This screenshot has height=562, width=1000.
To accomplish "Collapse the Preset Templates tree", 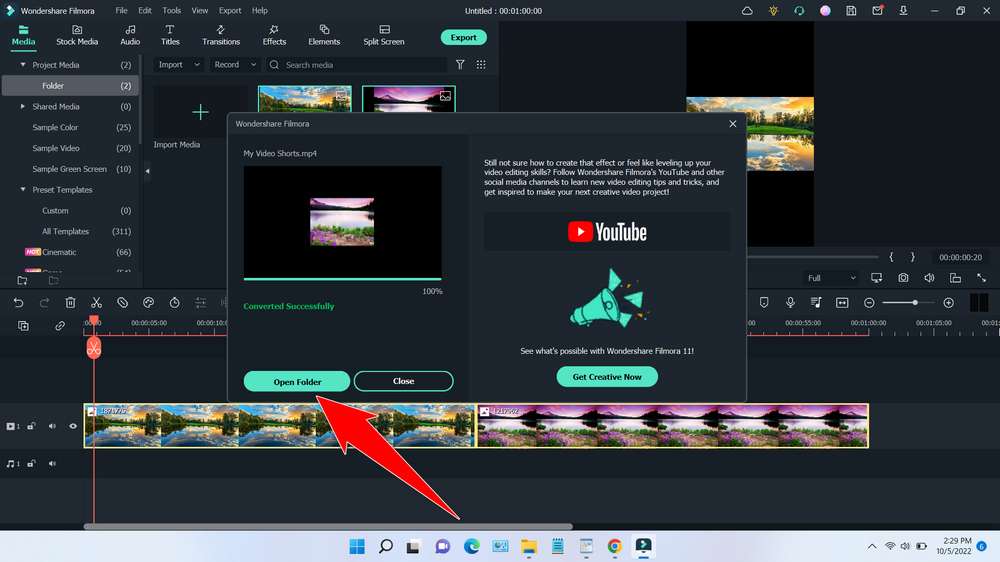I will click(23, 189).
